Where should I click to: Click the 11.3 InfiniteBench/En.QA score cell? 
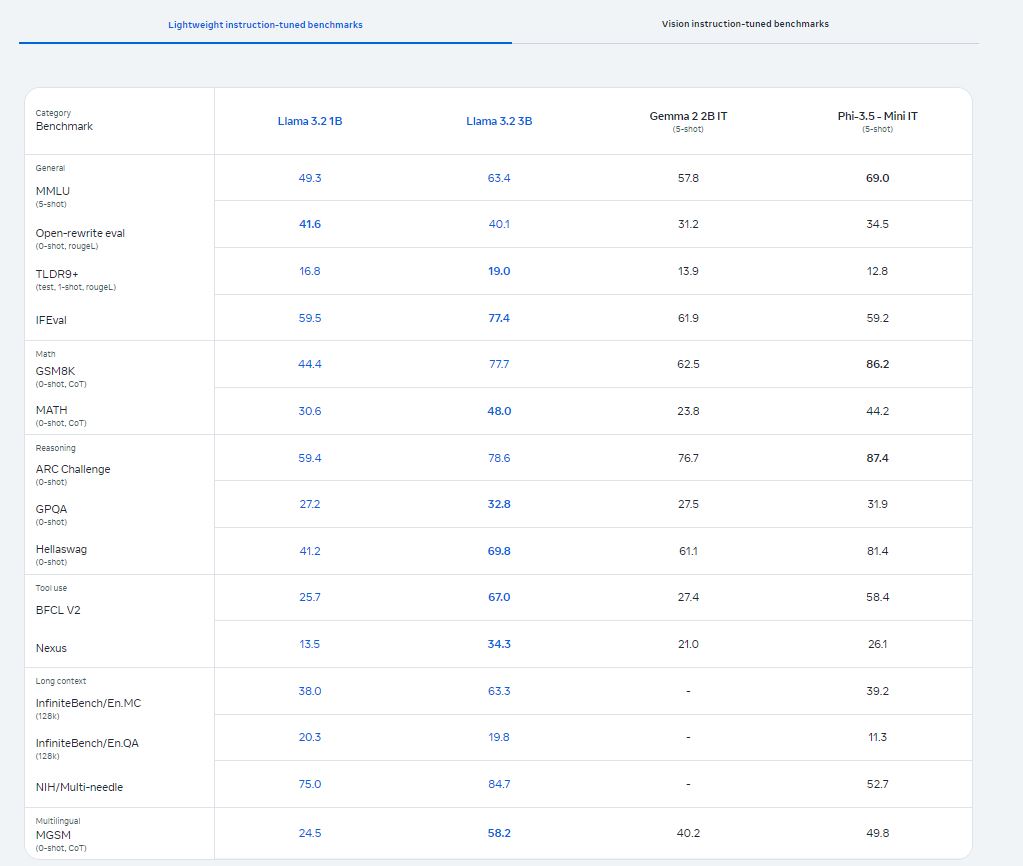click(x=878, y=737)
